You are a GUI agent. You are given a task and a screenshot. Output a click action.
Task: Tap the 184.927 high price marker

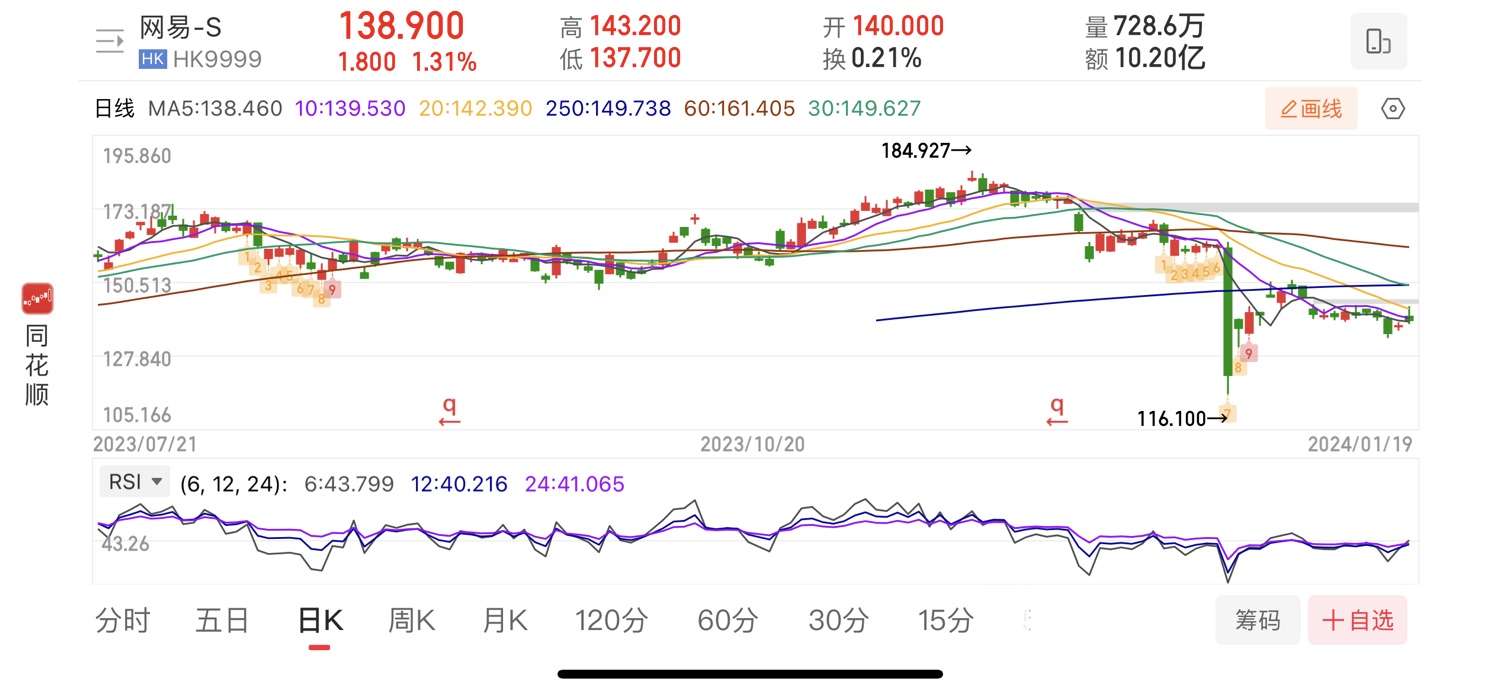pos(926,151)
